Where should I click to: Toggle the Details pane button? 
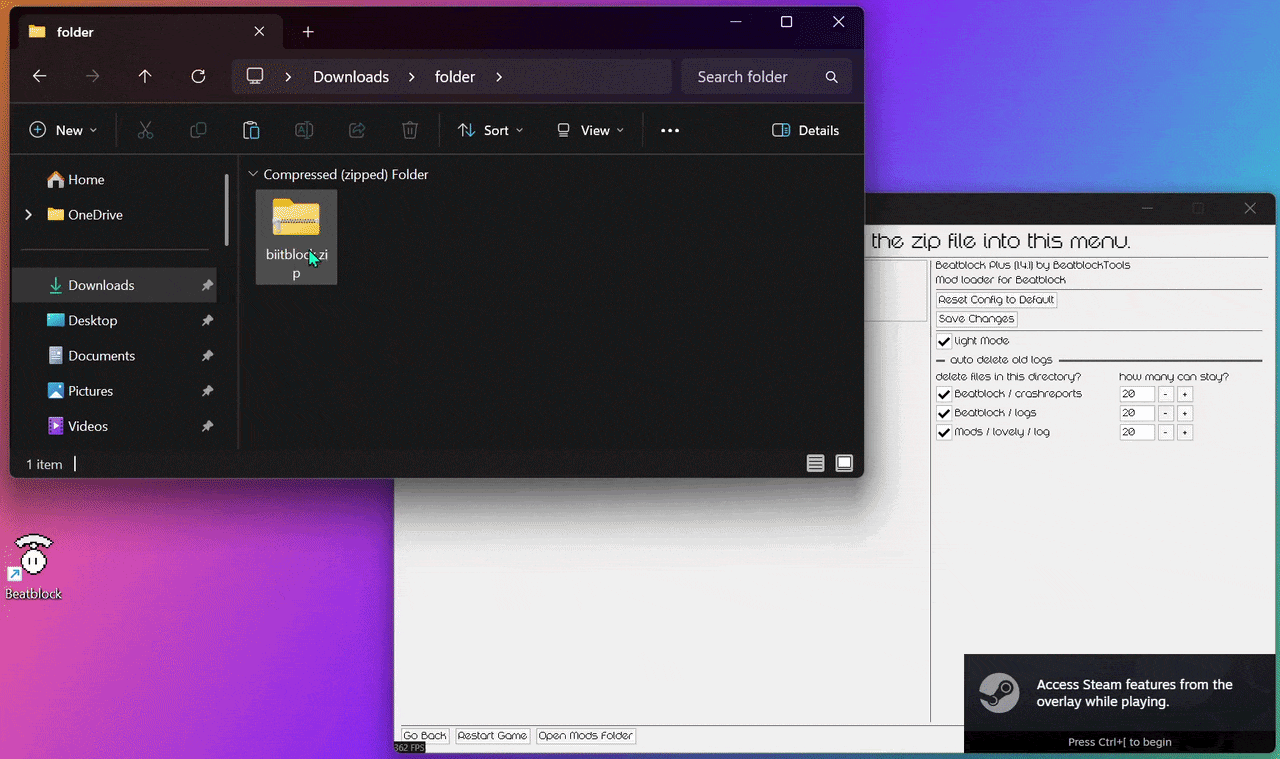[805, 130]
